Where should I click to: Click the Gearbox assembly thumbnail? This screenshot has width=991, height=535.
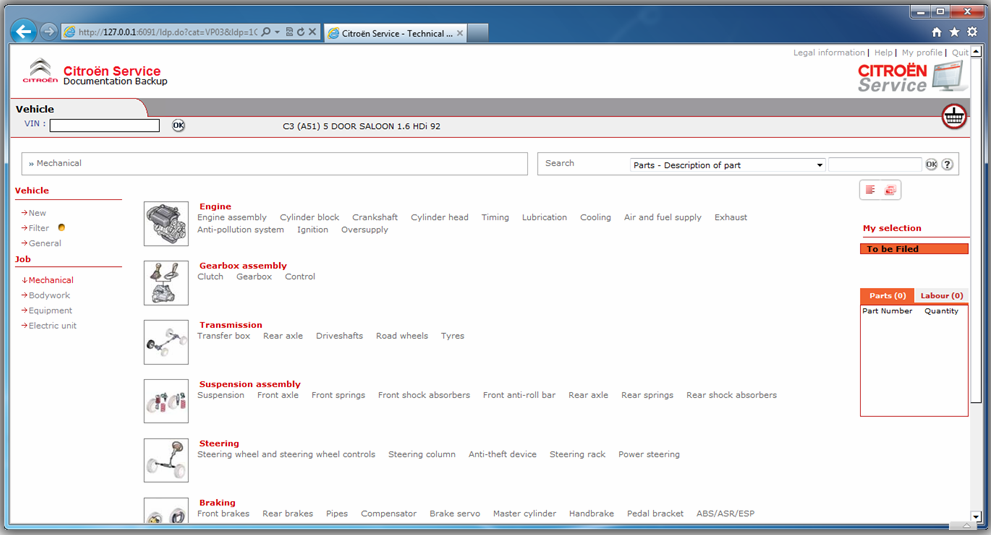point(166,283)
